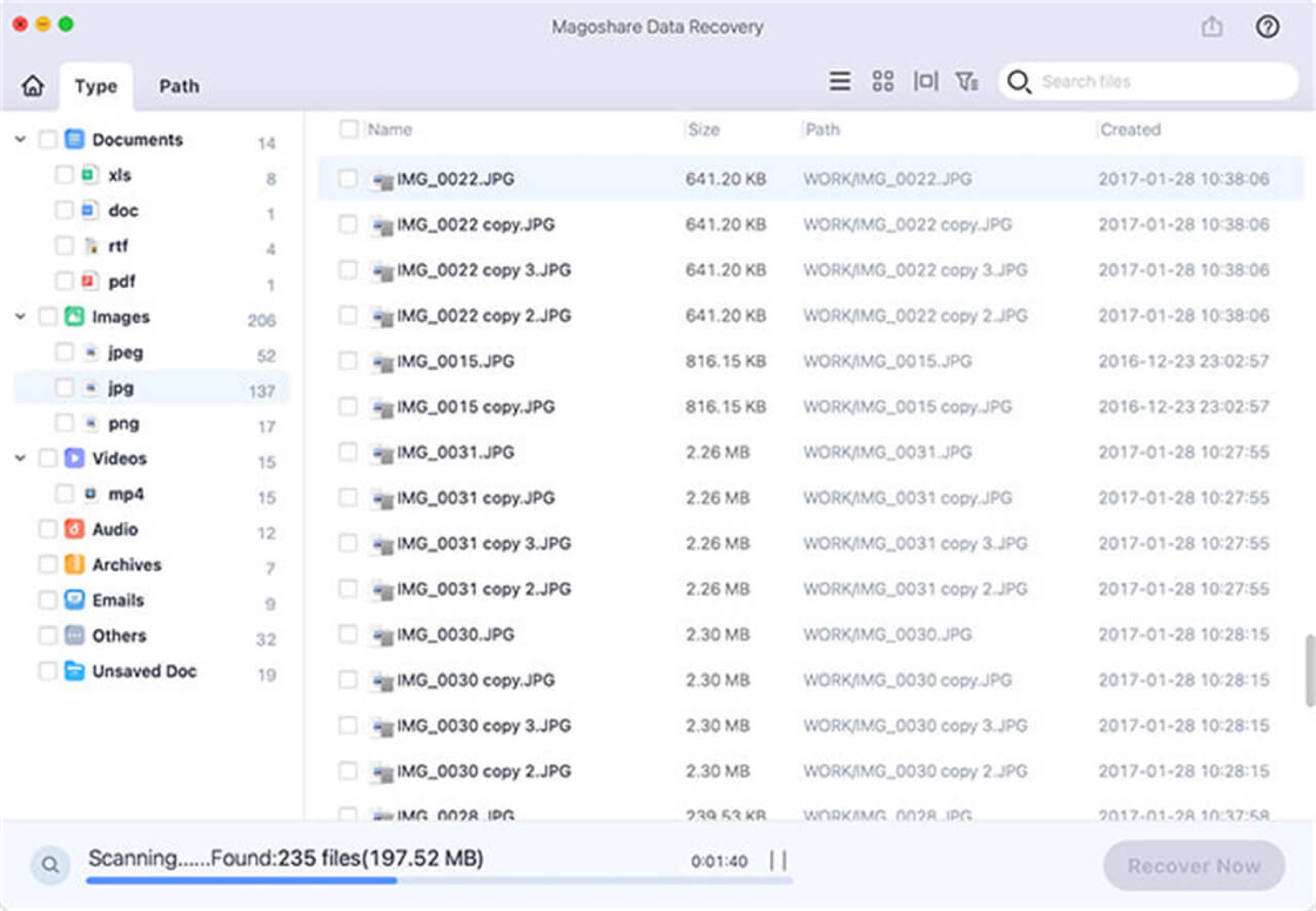Switch to the Path tab
The image size is (1316, 911).
pos(179,86)
